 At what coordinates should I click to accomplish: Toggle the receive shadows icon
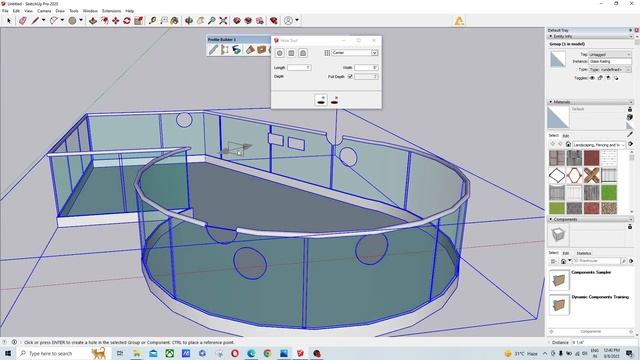click(608, 78)
